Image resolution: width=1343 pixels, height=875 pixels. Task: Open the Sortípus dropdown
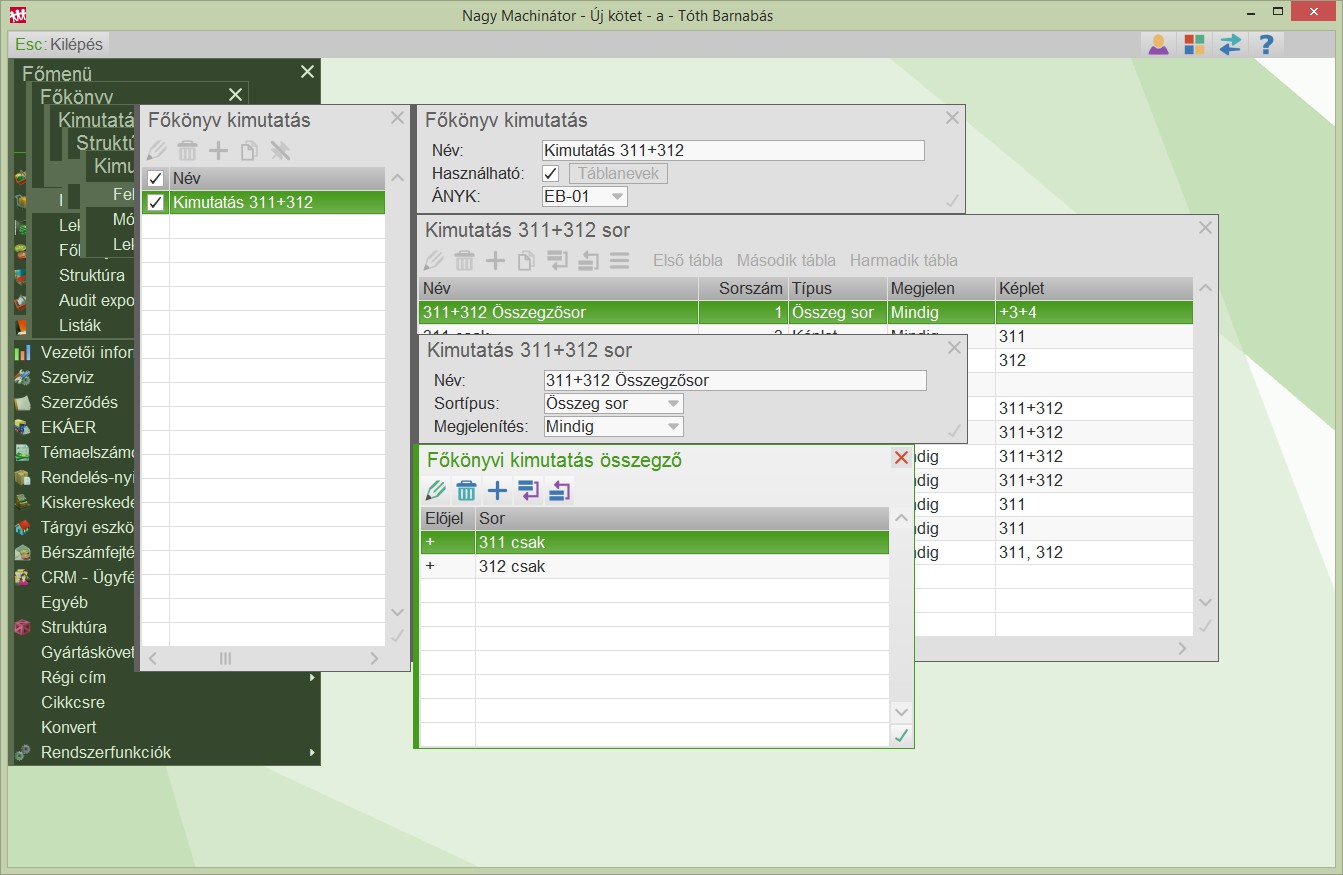click(613, 404)
